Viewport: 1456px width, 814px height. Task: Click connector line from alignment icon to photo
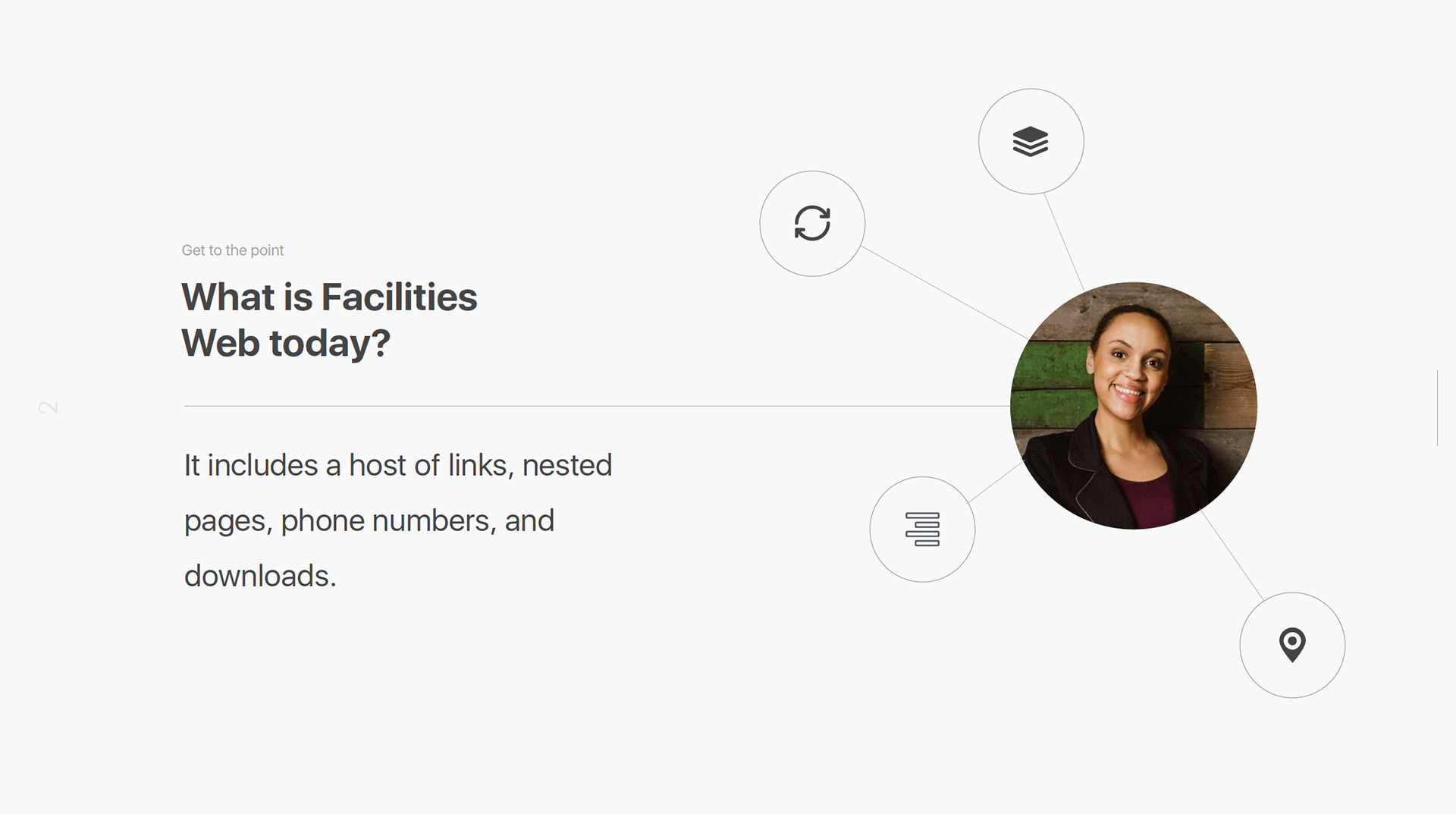pyautogui.click(x=996, y=482)
